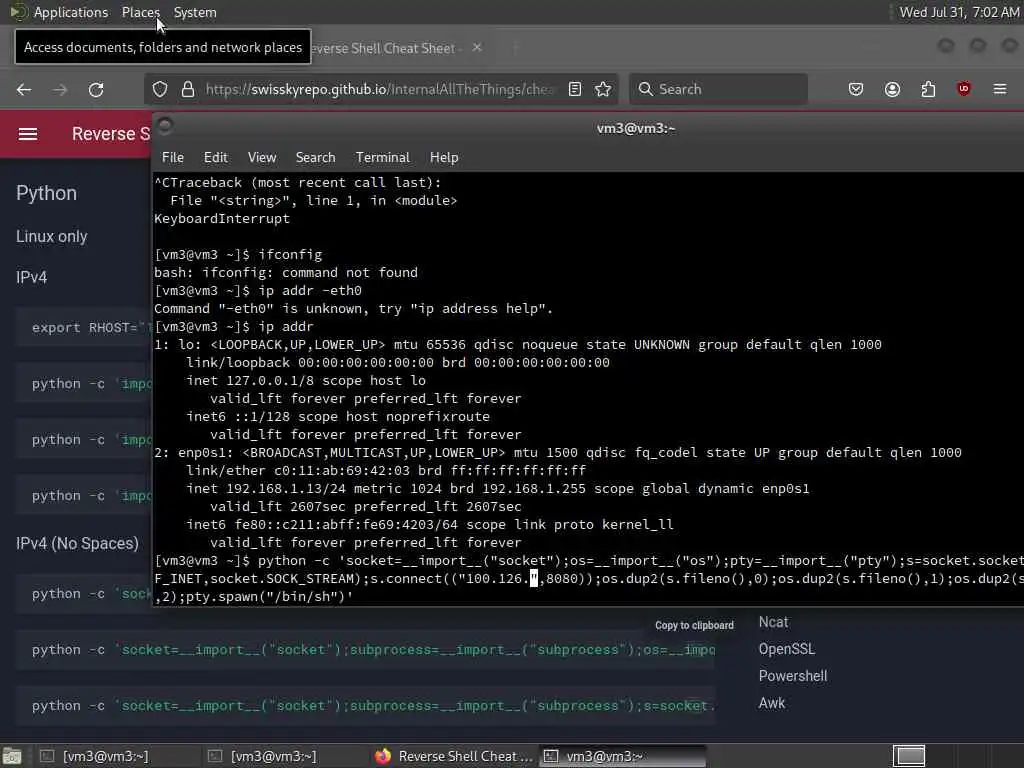Click terminal window title vm3@vm3:~
The width and height of the screenshot is (1024, 768).
coord(635,128)
